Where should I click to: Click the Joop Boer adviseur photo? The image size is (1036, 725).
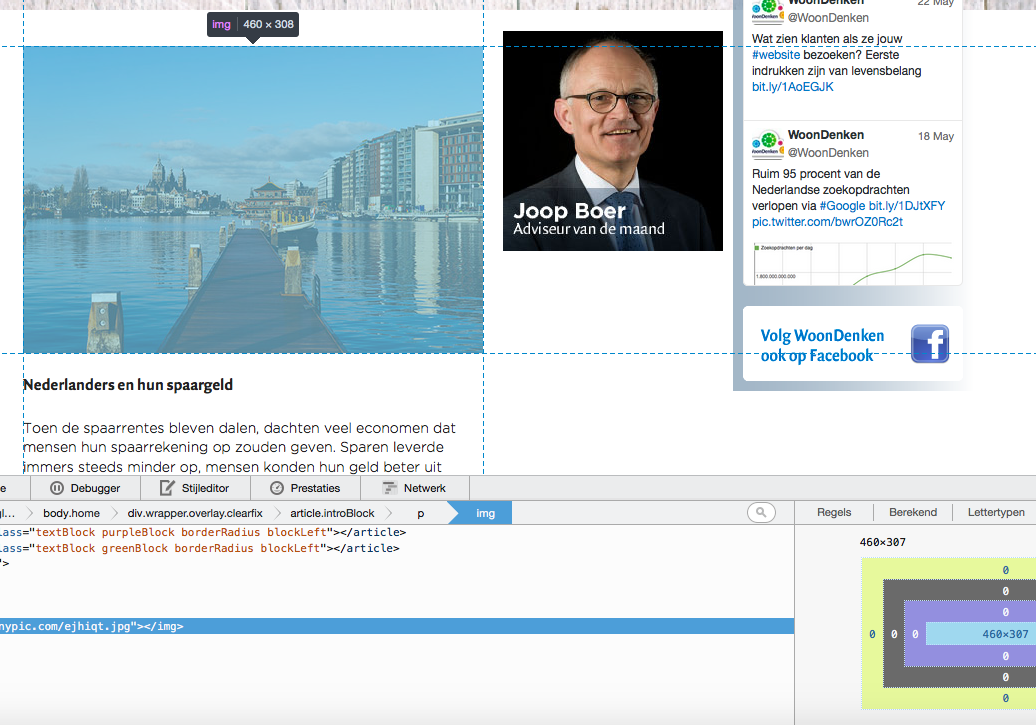(612, 141)
